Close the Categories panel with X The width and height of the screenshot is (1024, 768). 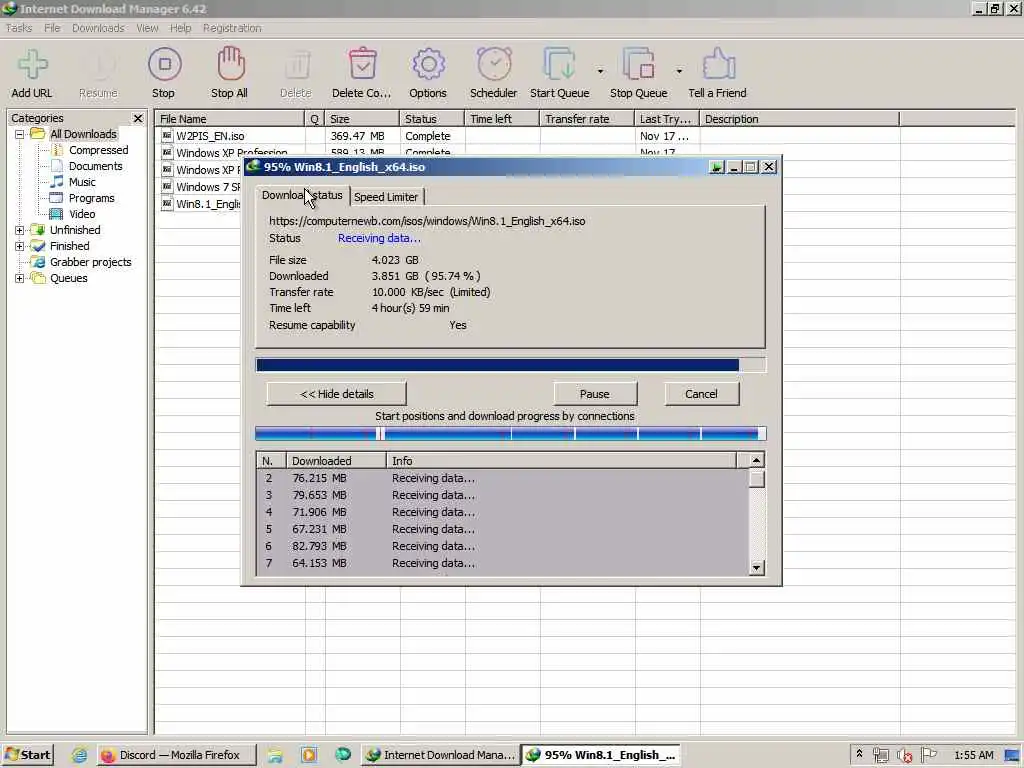pyautogui.click(x=138, y=118)
